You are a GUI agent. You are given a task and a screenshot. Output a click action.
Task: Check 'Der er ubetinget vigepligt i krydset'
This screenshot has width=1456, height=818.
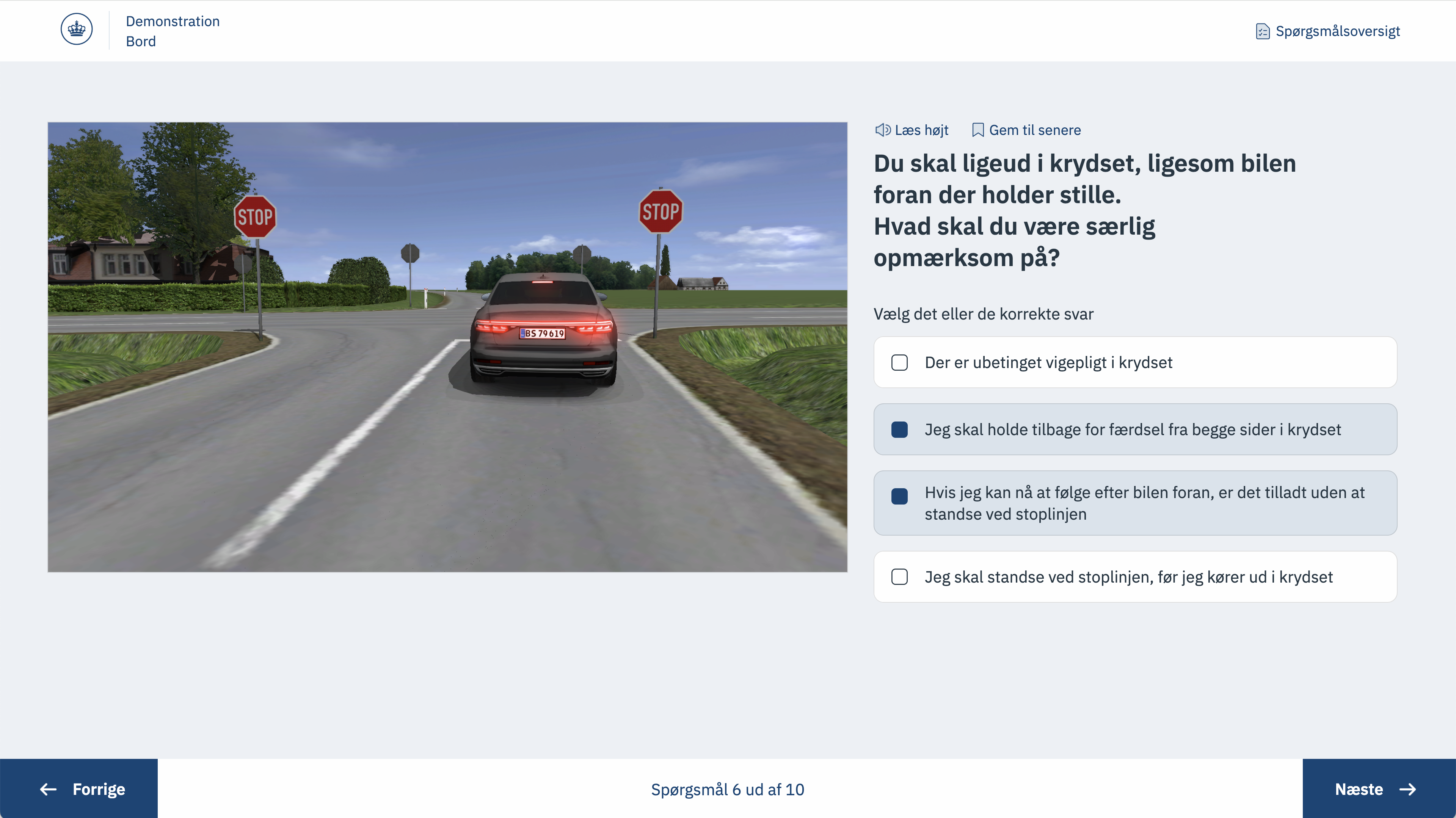(899, 363)
